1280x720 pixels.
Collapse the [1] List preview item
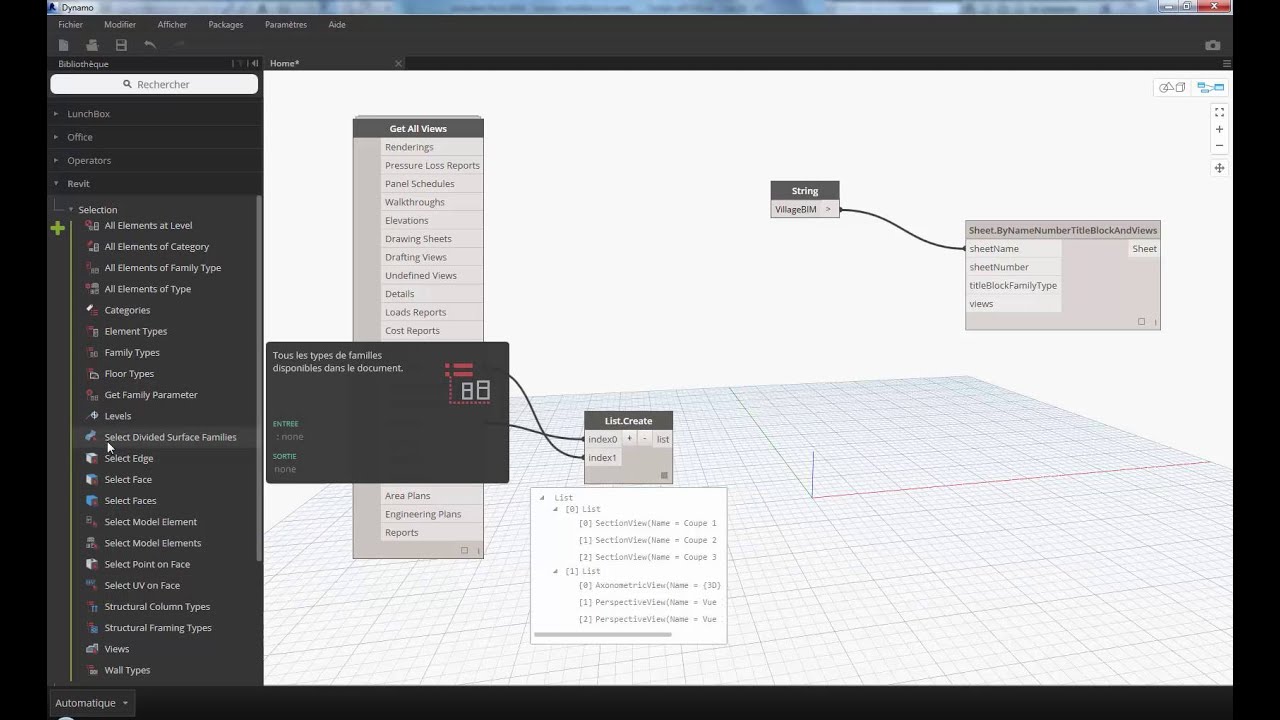pos(555,571)
